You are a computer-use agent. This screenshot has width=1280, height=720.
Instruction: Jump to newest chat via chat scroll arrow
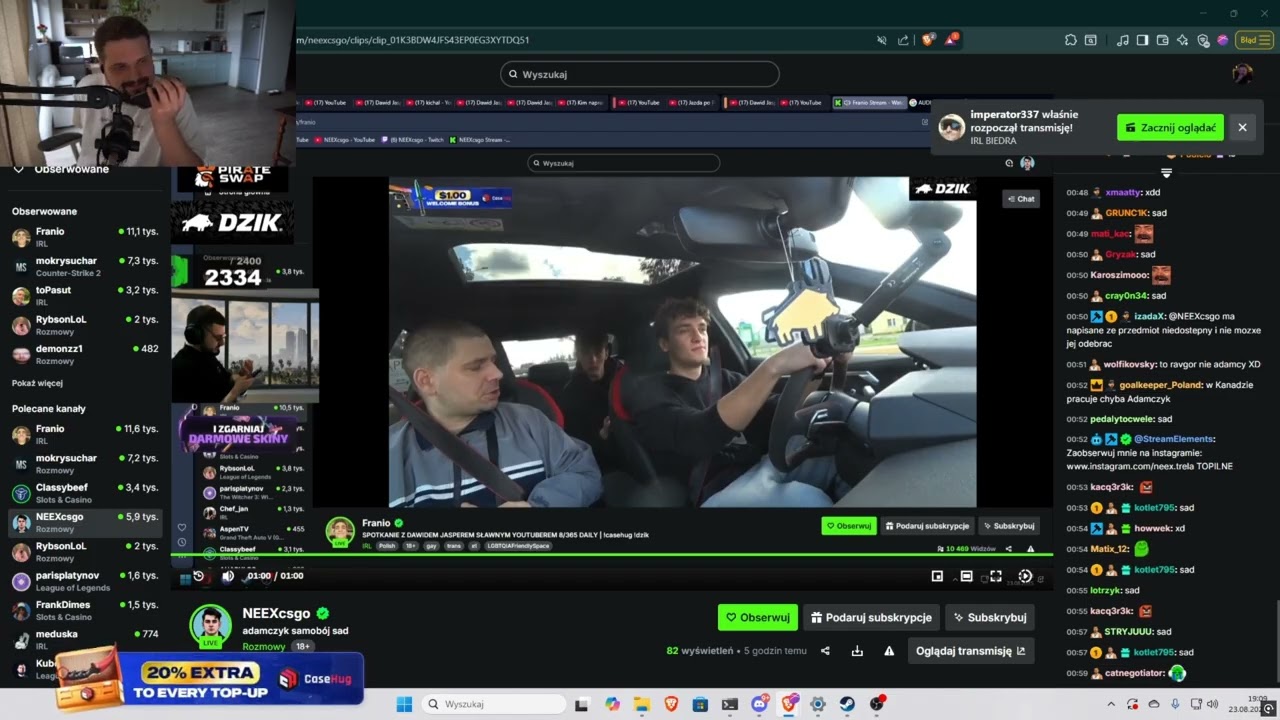[1166, 173]
